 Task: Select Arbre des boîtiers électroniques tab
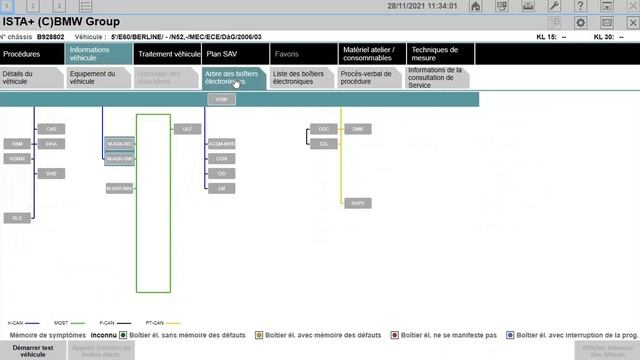(234, 78)
